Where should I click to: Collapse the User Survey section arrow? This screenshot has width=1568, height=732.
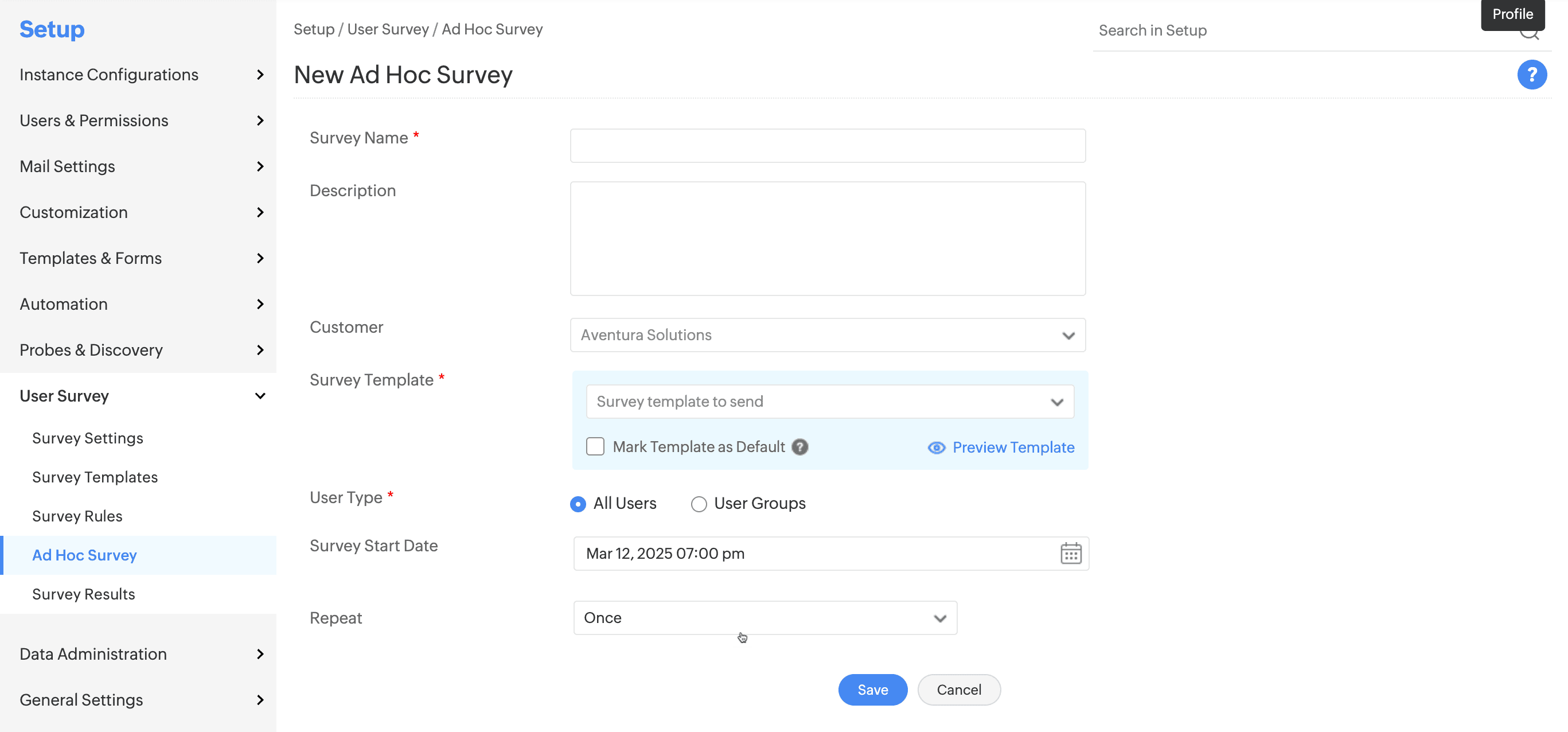click(x=260, y=396)
